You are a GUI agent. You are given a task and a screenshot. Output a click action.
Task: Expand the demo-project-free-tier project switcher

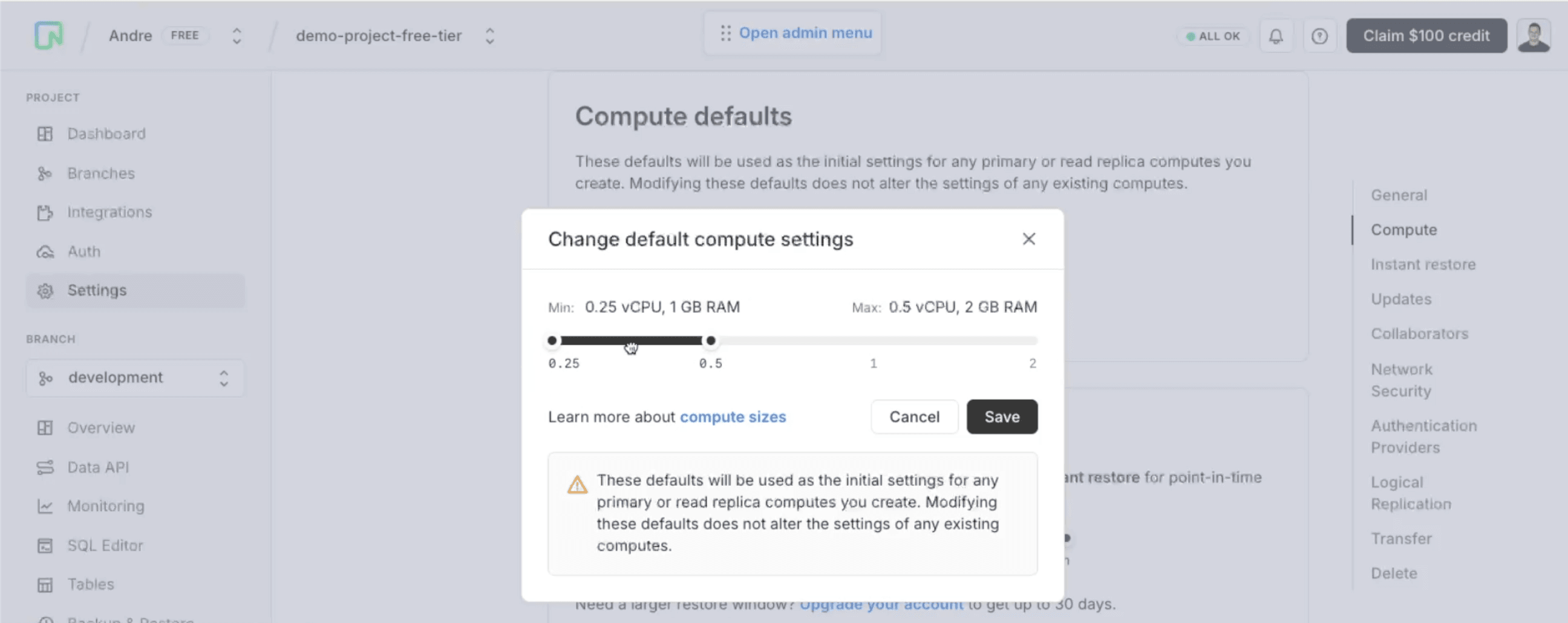[x=489, y=36]
